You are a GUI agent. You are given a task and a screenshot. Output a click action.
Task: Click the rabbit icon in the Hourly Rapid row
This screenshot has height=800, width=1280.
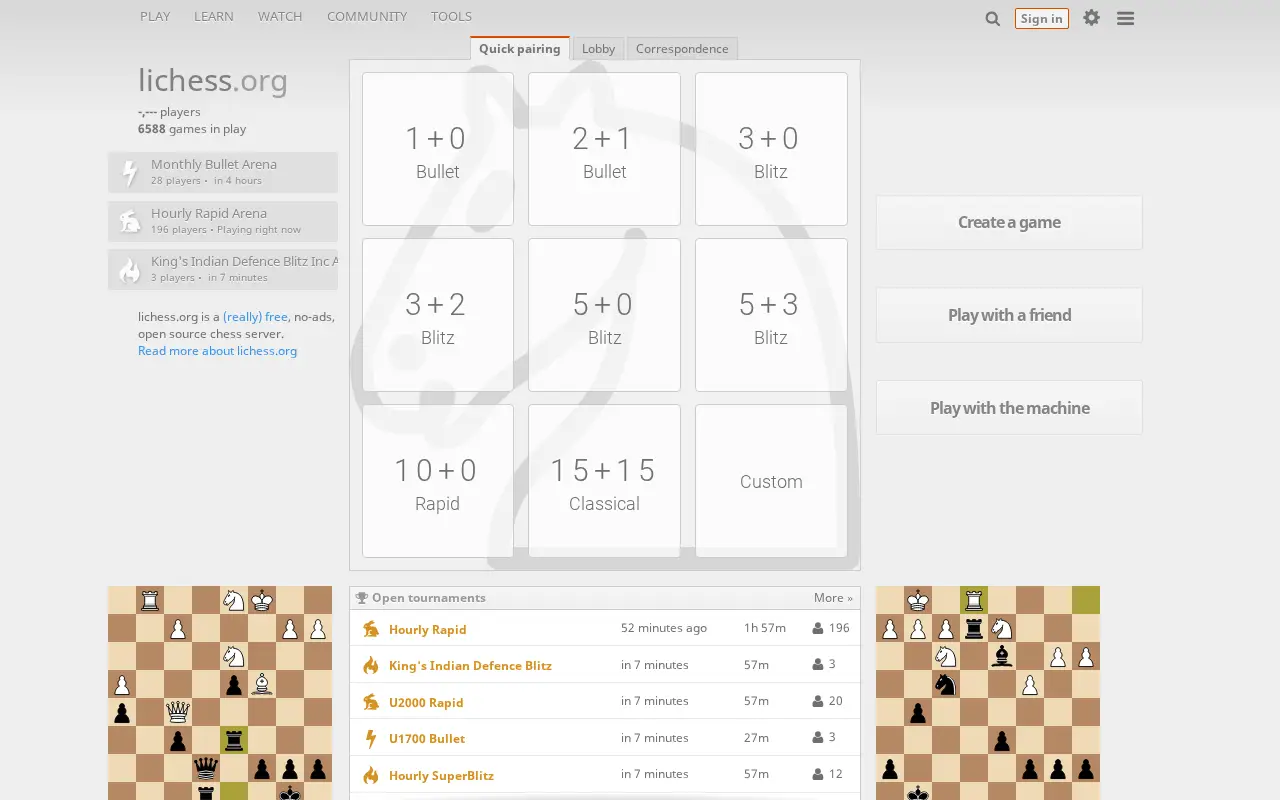371,629
